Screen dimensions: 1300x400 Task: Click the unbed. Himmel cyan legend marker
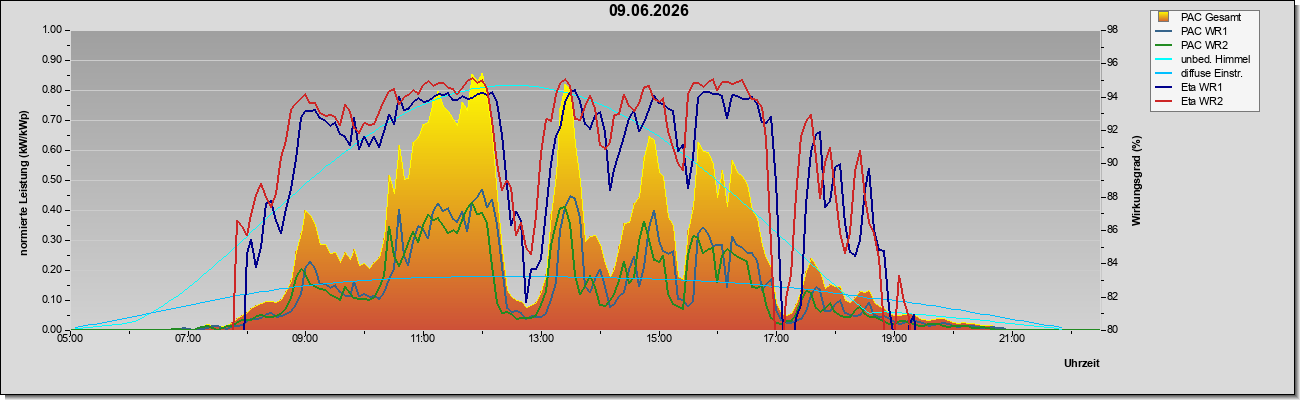point(1164,59)
